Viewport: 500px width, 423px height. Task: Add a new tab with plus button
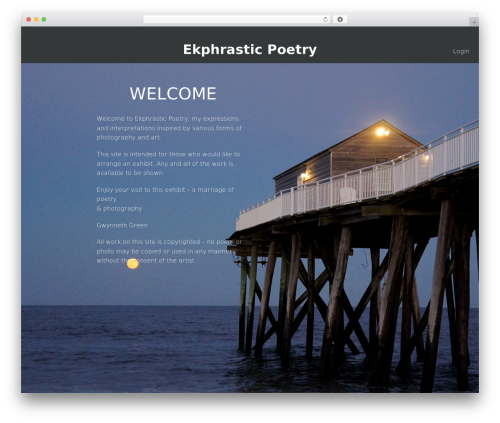point(474,22)
